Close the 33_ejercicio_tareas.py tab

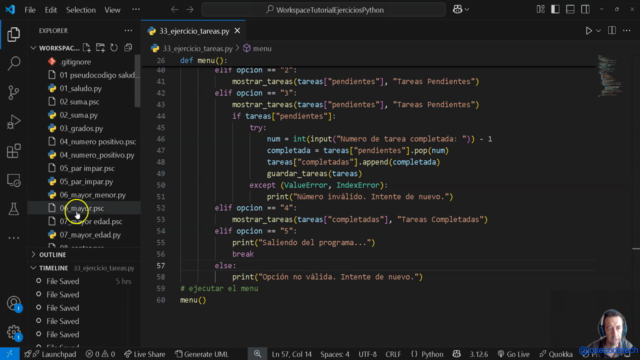click(x=237, y=31)
